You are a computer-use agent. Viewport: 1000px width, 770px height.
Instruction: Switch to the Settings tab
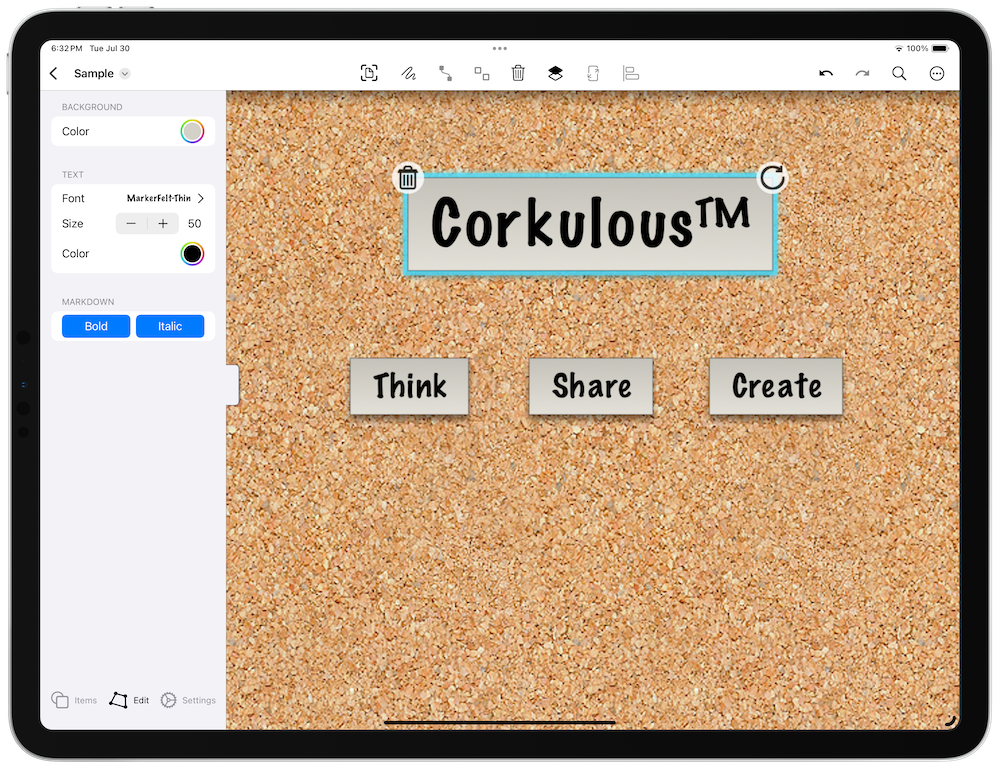pos(188,700)
